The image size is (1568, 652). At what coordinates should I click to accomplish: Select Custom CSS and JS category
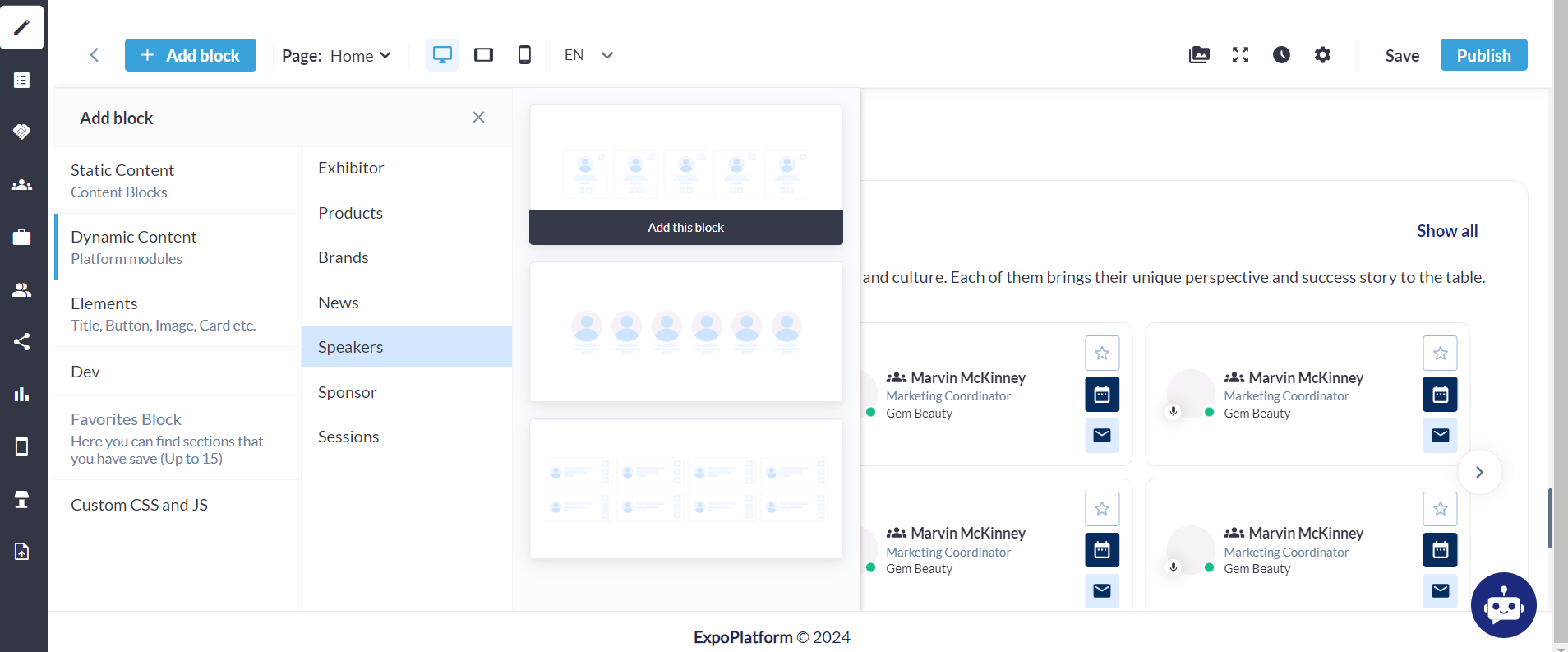pyautogui.click(x=178, y=505)
